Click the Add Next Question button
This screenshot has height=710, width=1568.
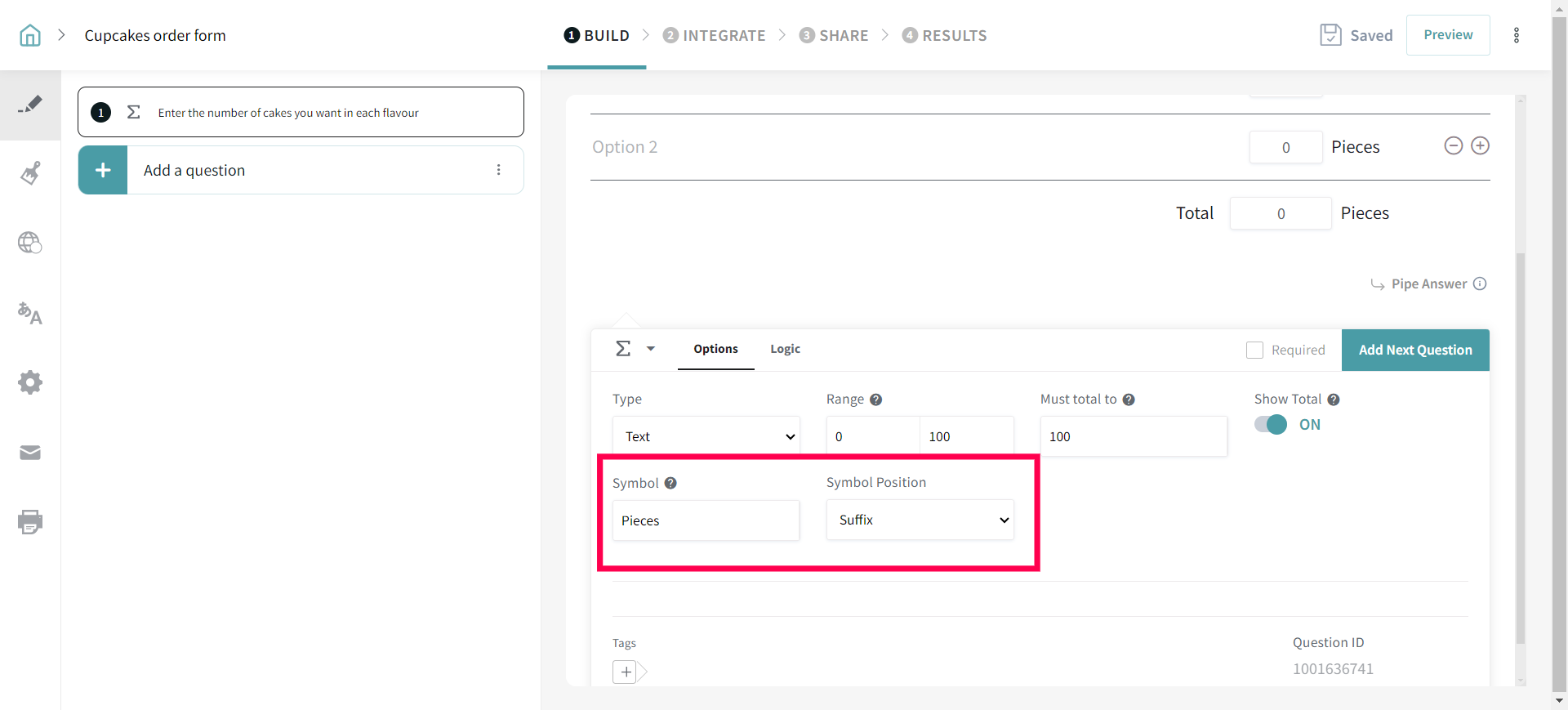tap(1414, 350)
